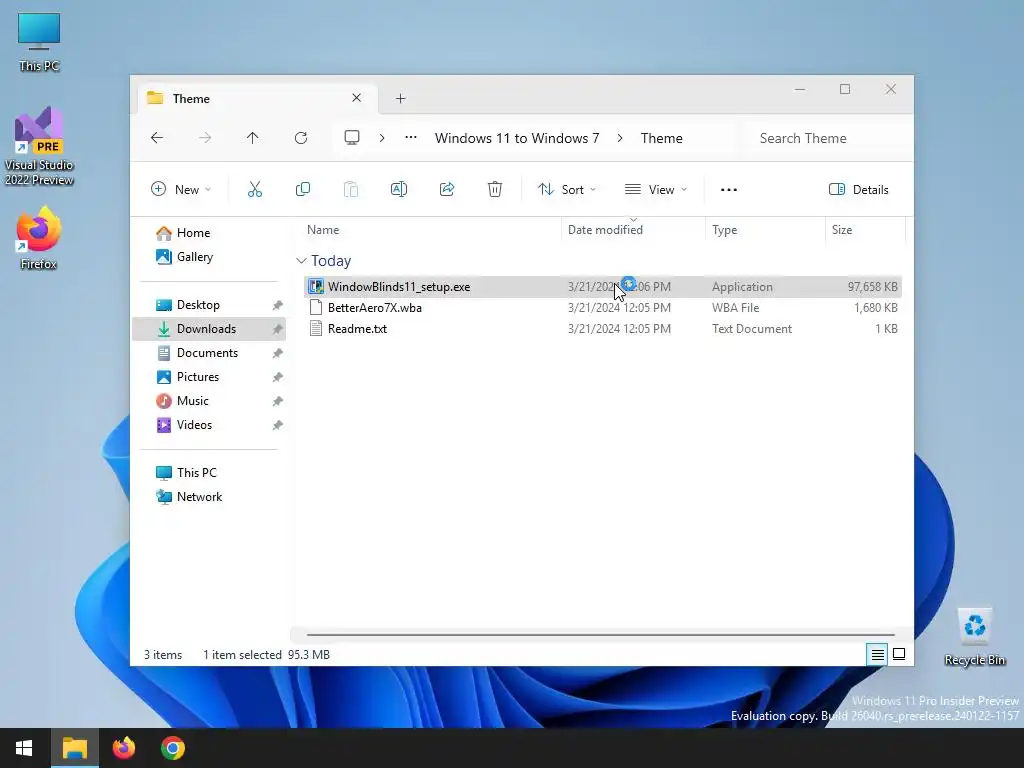Show hidden breadcrumb path ellipsis
This screenshot has height=768, width=1024.
[411, 138]
